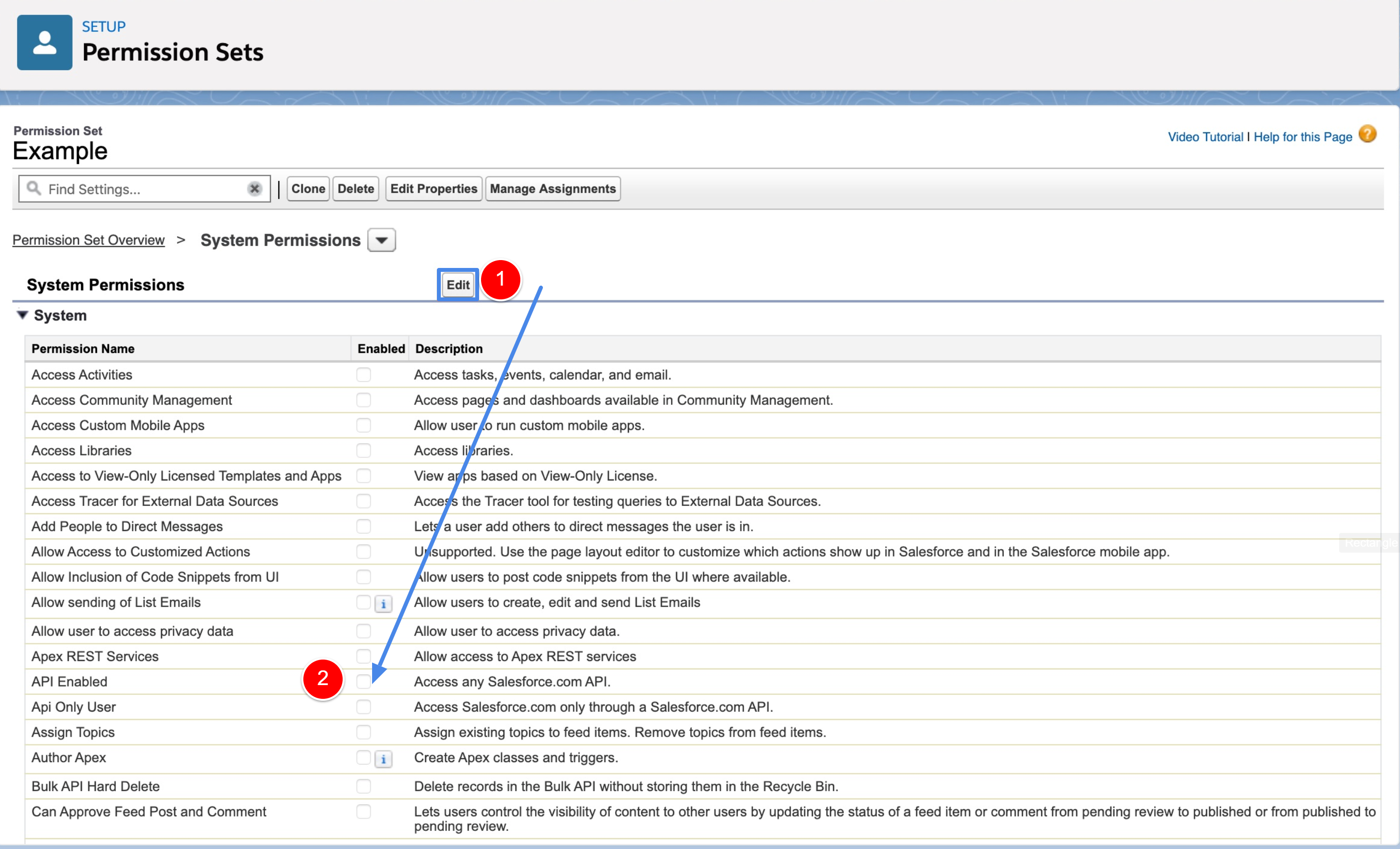Click the orange help question mark icon
The width and height of the screenshot is (1400, 849).
click(x=1368, y=134)
